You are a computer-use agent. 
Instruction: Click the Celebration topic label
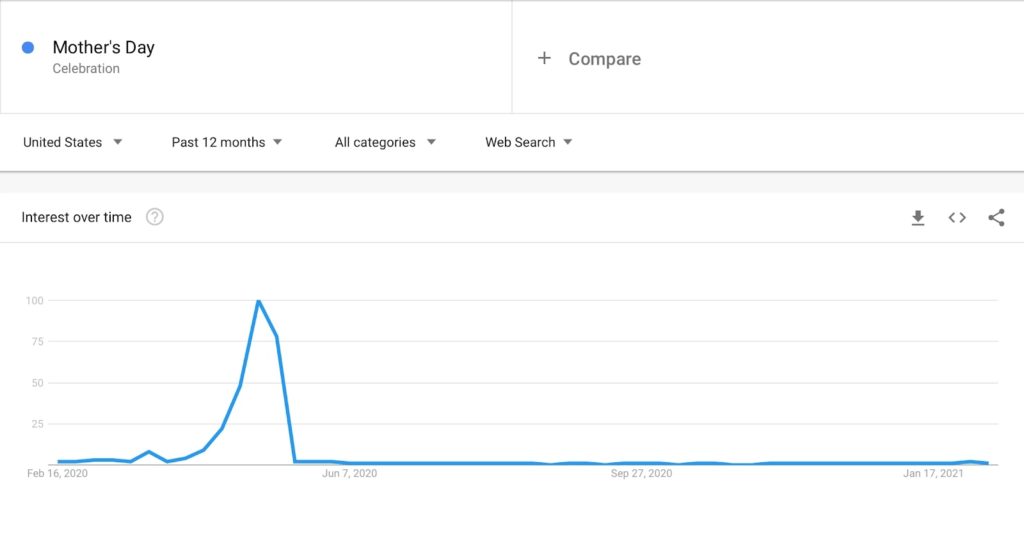pyautogui.click(x=86, y=69)
